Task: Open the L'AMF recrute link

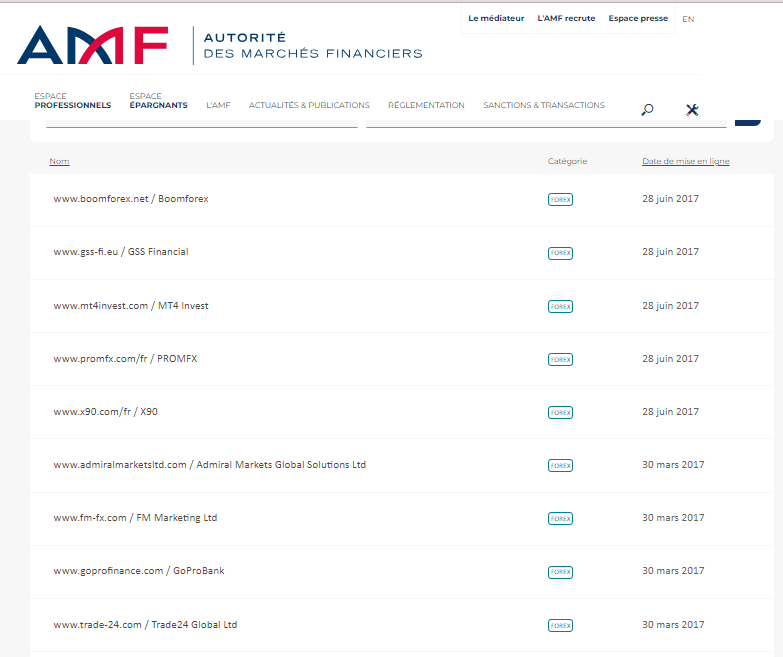Action: click(x=566, y=18)
